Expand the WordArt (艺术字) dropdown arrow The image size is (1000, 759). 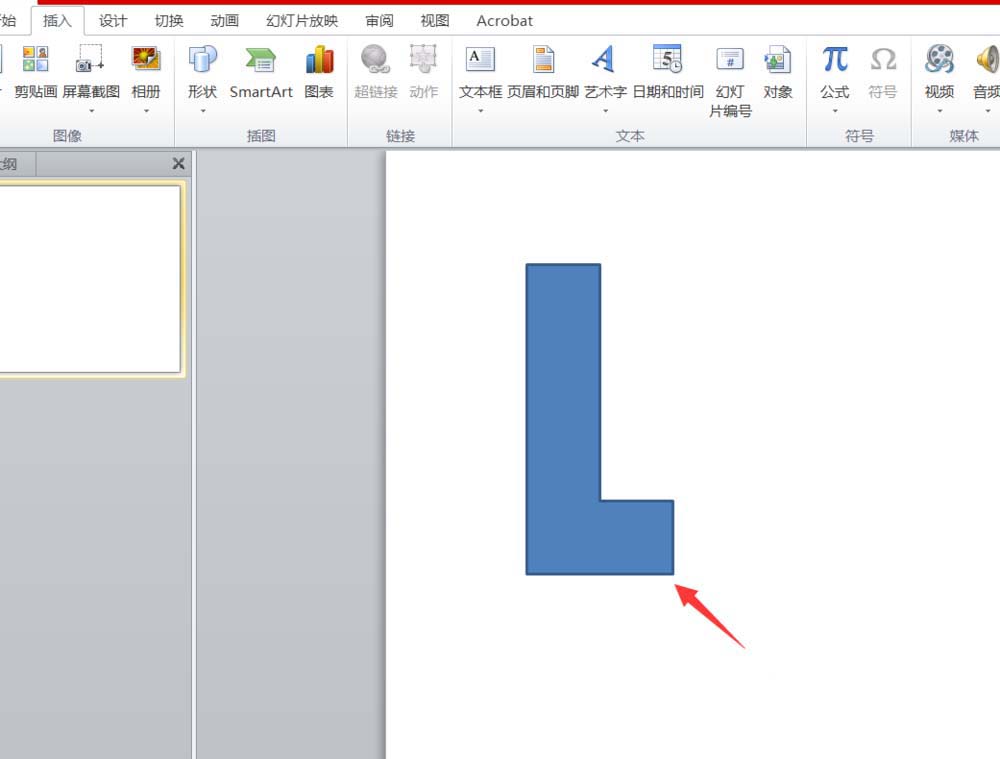click(x=605, y=111)
